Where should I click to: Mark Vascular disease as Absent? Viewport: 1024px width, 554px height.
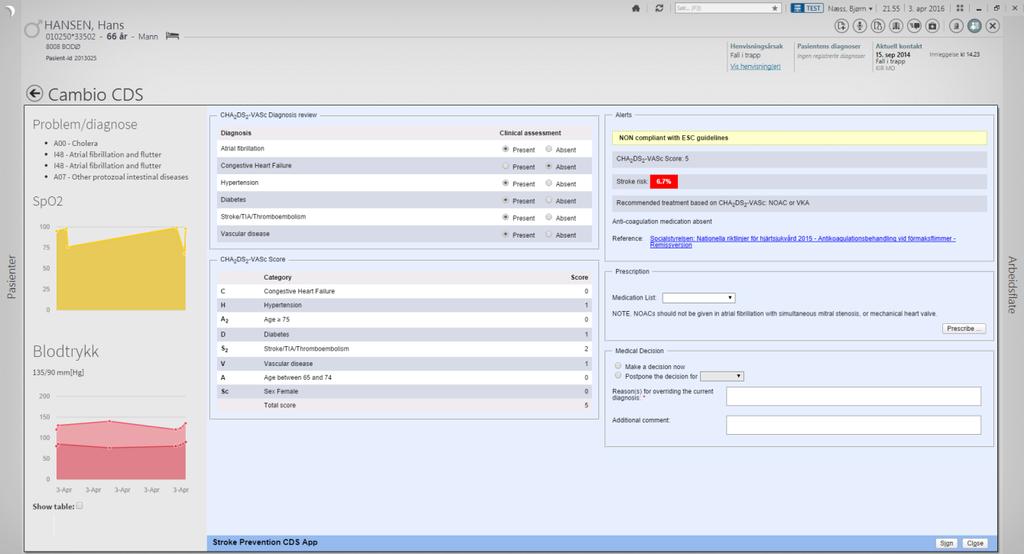549,234
